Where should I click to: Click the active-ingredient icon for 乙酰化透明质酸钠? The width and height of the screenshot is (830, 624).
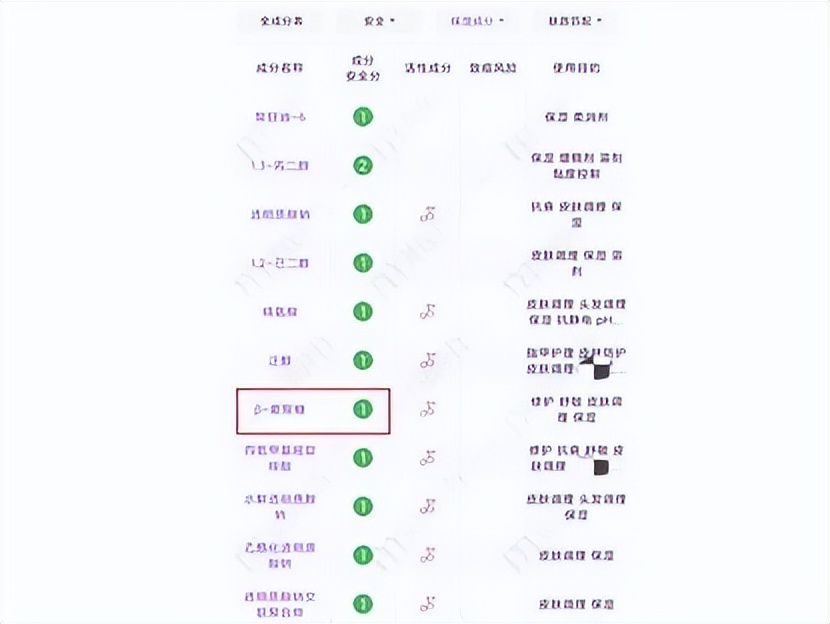[428, 554]
